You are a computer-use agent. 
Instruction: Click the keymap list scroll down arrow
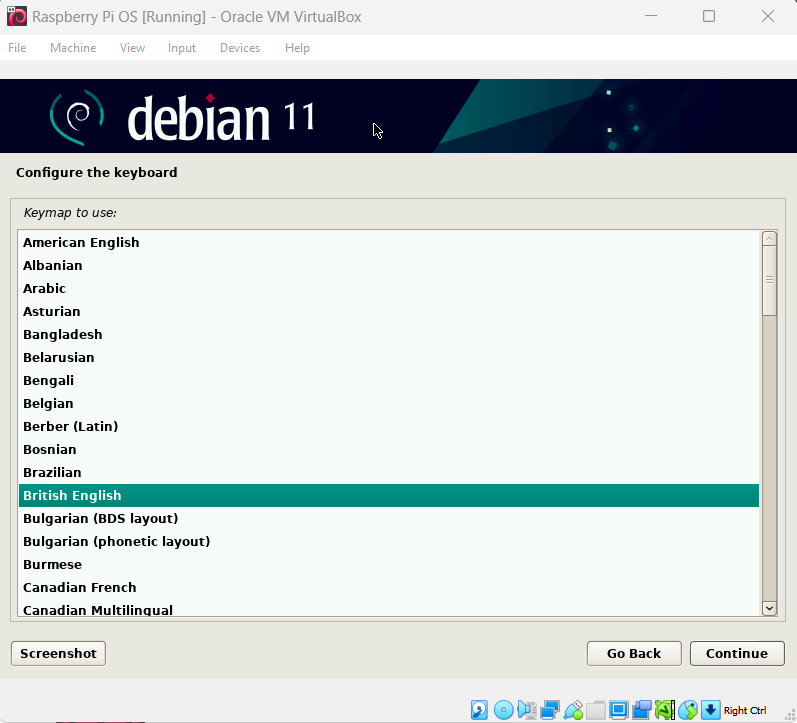pos(769,607)
